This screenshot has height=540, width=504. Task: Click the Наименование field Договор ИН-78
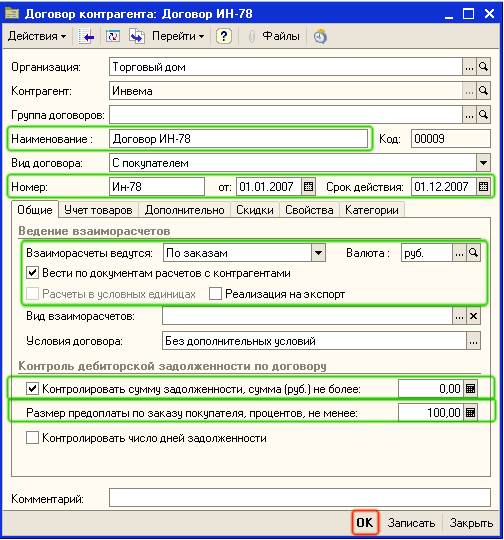[x=238, y=139]
